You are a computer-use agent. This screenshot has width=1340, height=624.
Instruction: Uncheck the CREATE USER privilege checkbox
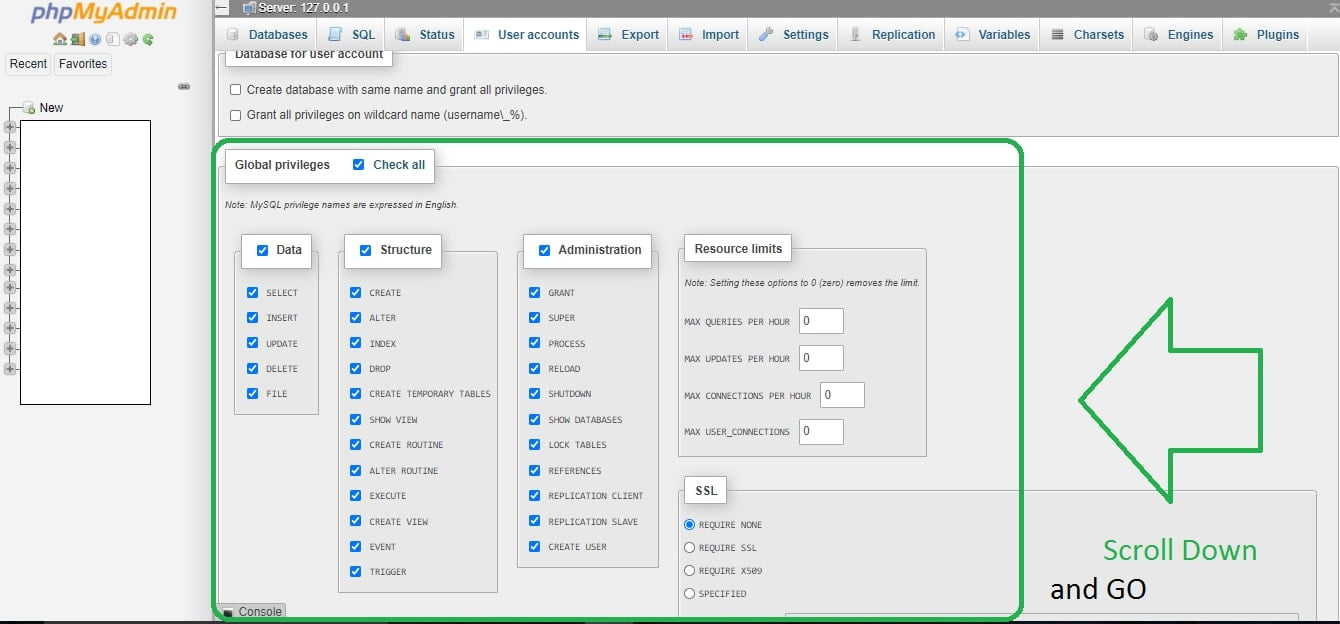(535, 547)
